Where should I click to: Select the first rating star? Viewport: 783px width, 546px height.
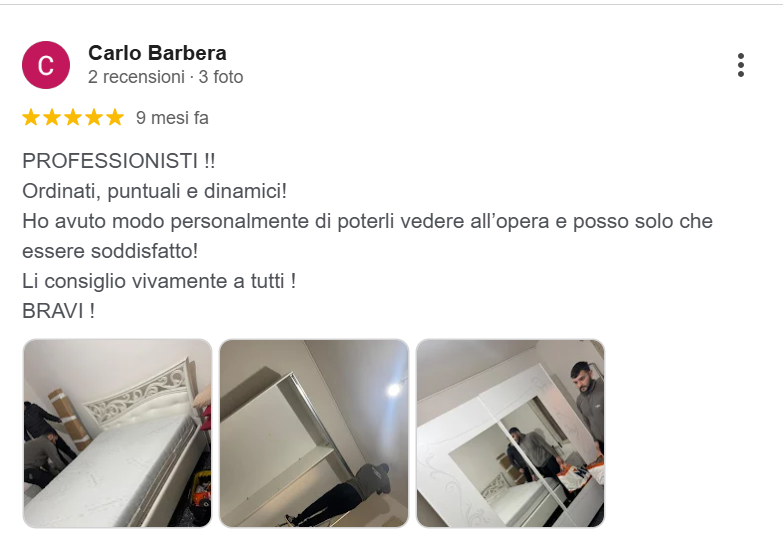click(x=31, y=118)
